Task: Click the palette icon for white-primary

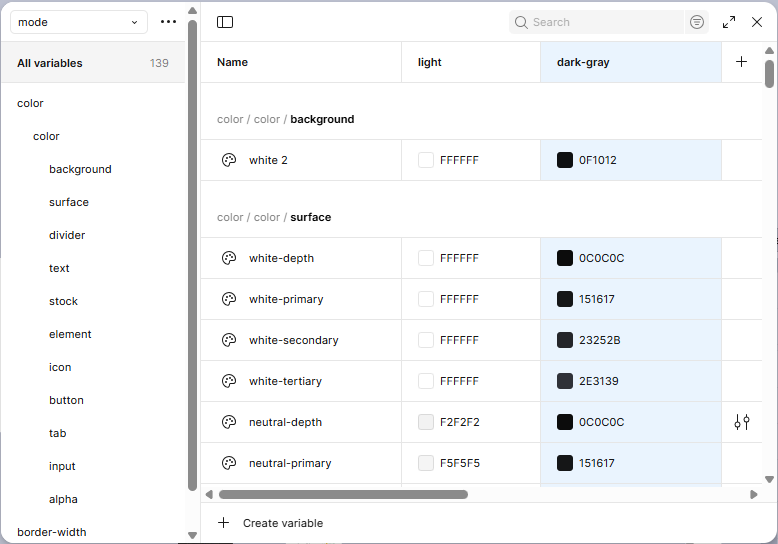Action: (x=229, y=299)
